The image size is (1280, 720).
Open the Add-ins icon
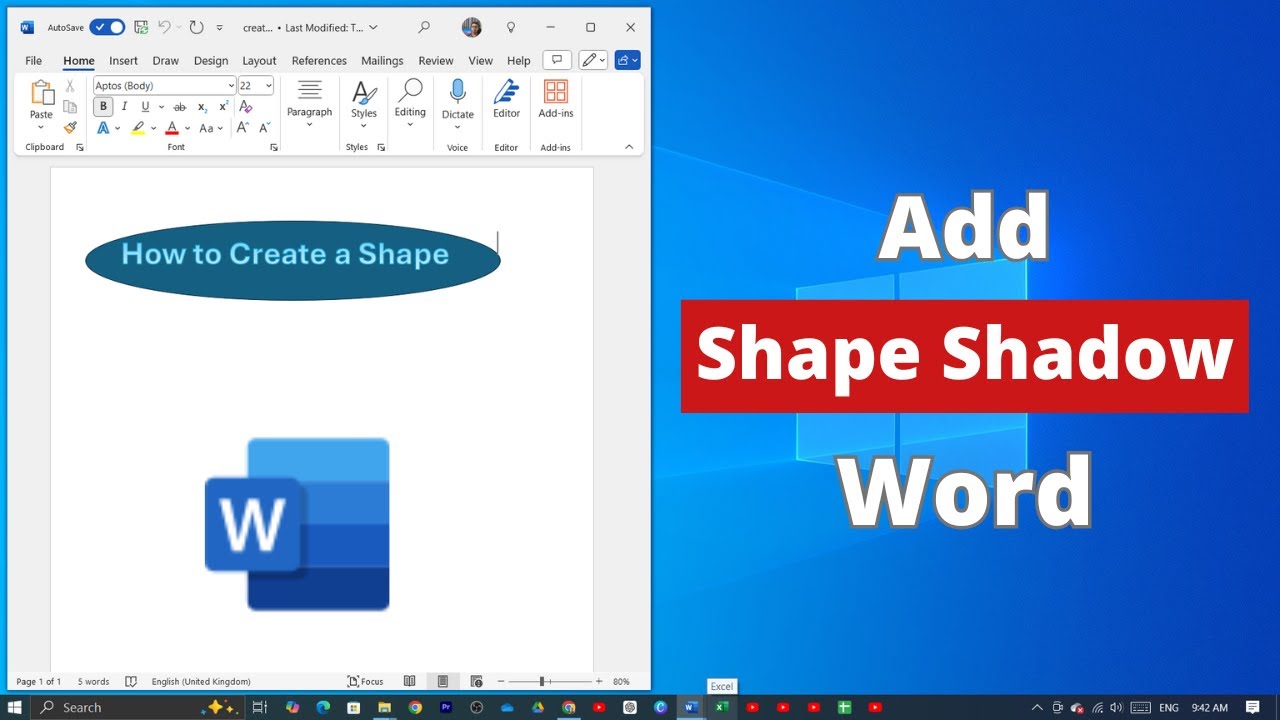tap(556, 92)
